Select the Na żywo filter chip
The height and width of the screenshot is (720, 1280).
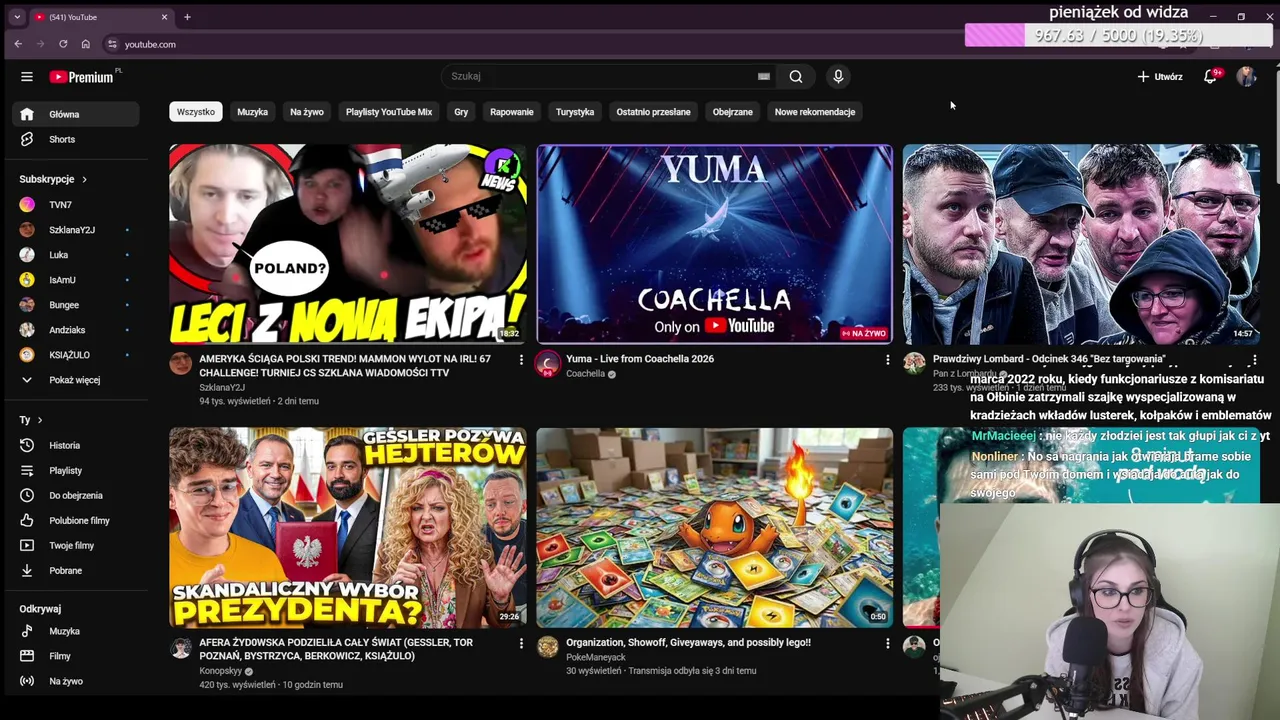(307, 112)
